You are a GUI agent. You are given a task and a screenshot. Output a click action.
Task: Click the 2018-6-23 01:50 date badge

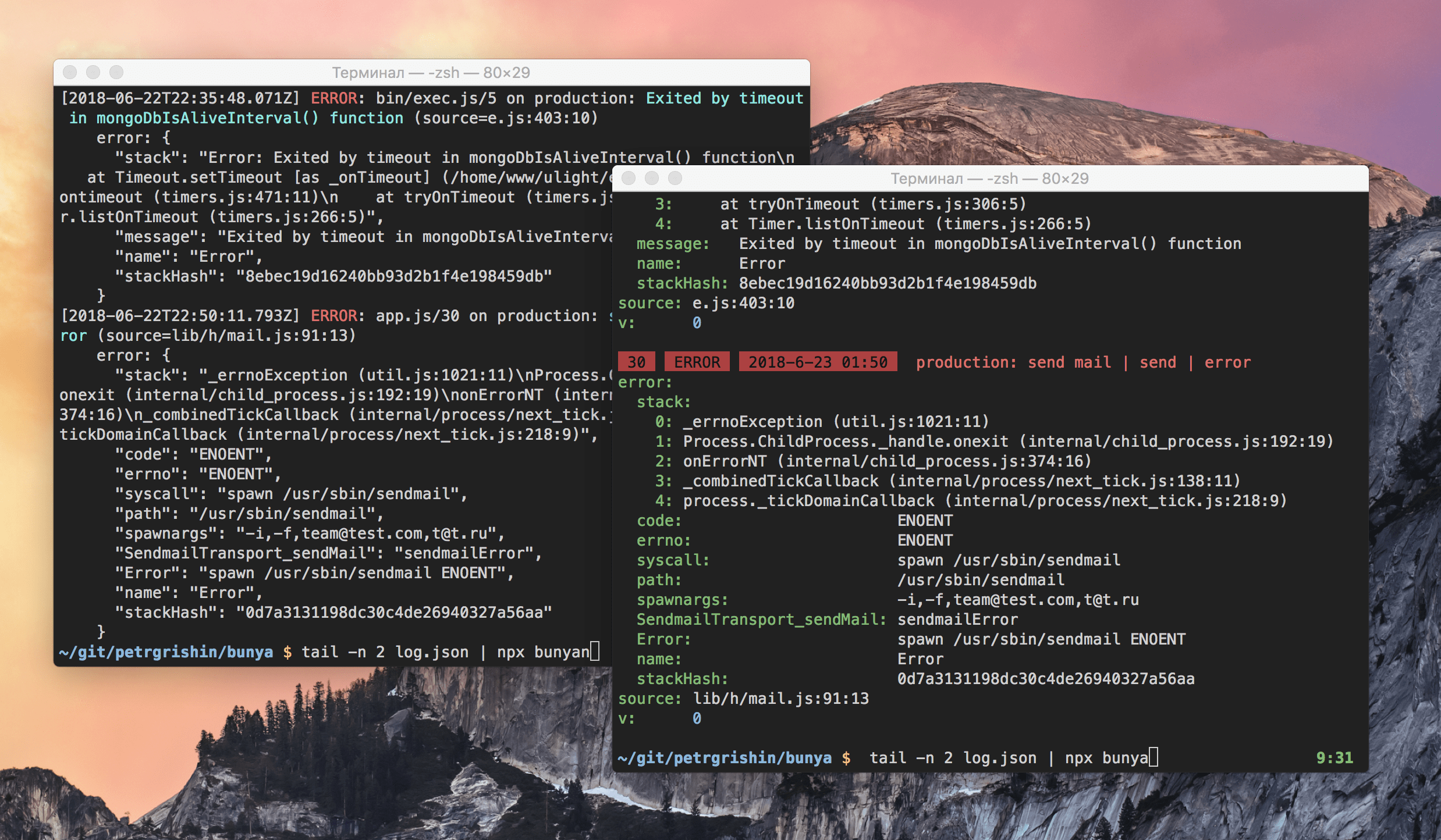[x=818, y=362]
